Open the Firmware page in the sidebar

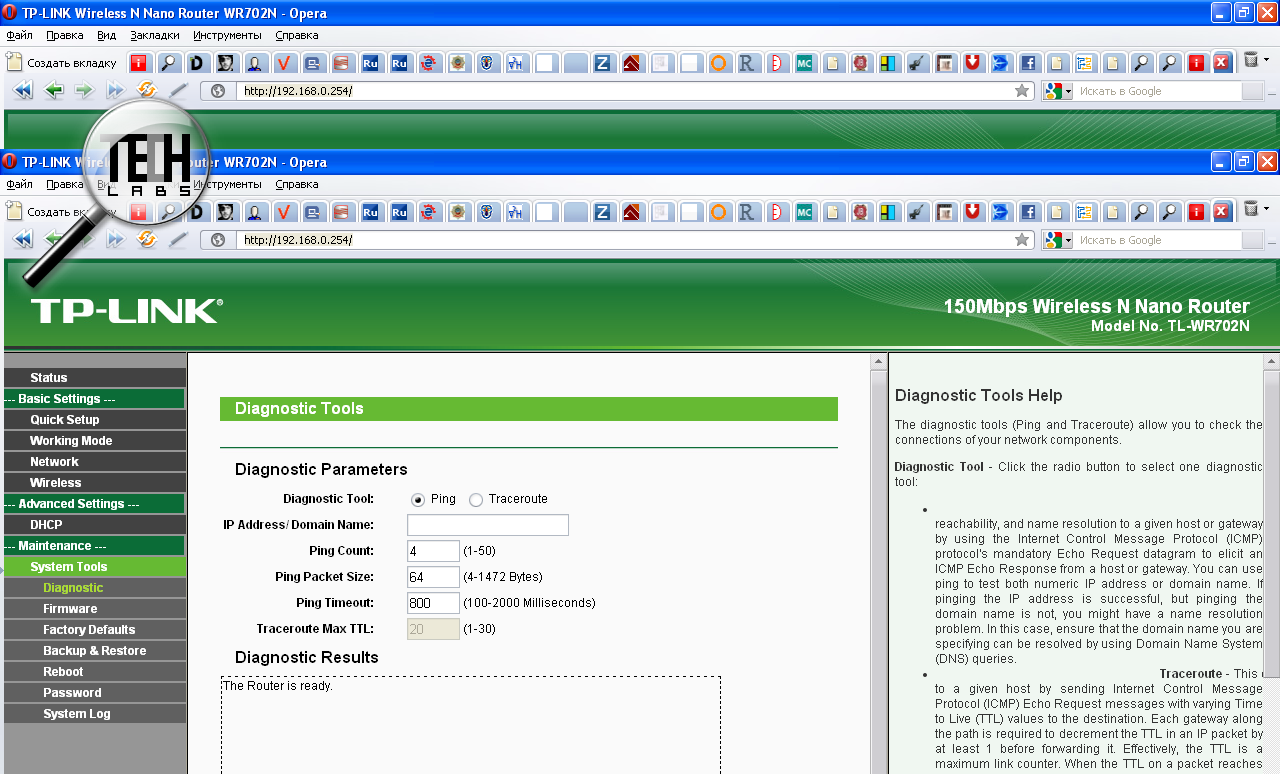pos(70,609)
